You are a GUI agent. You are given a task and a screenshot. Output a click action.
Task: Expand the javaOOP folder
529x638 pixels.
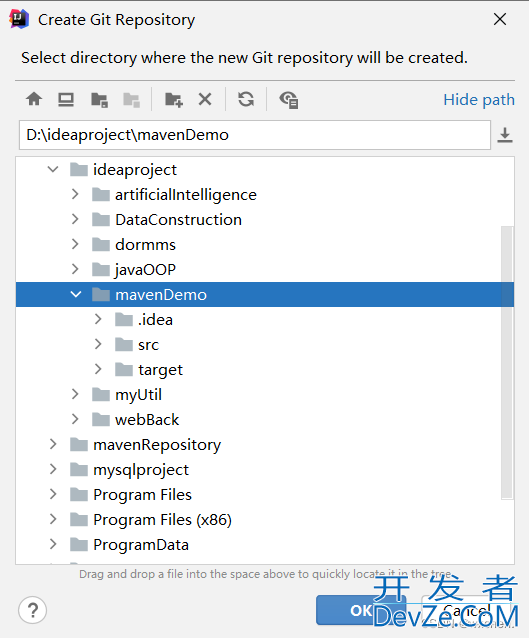[75, 269]
